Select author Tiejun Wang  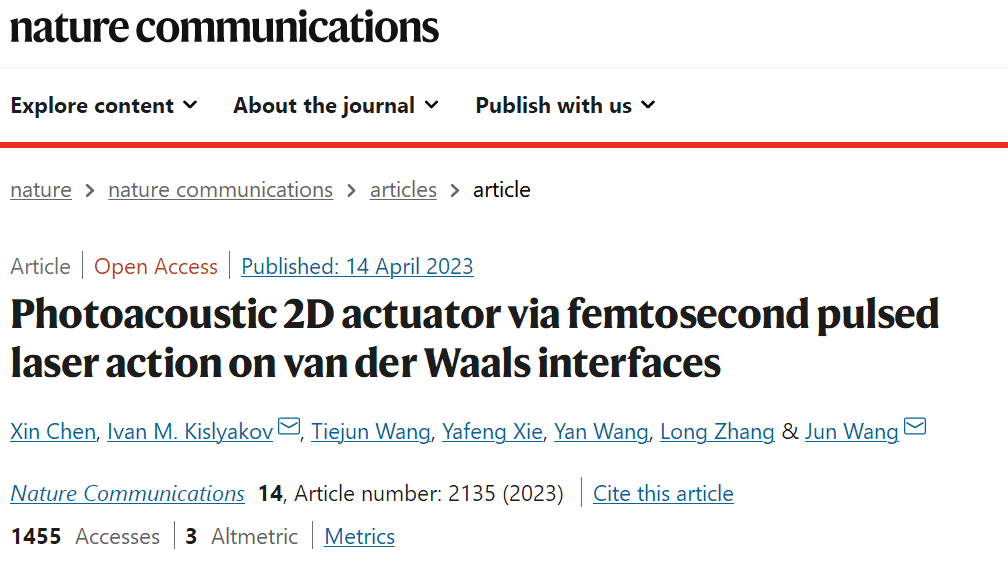click(x=371, y=431)
